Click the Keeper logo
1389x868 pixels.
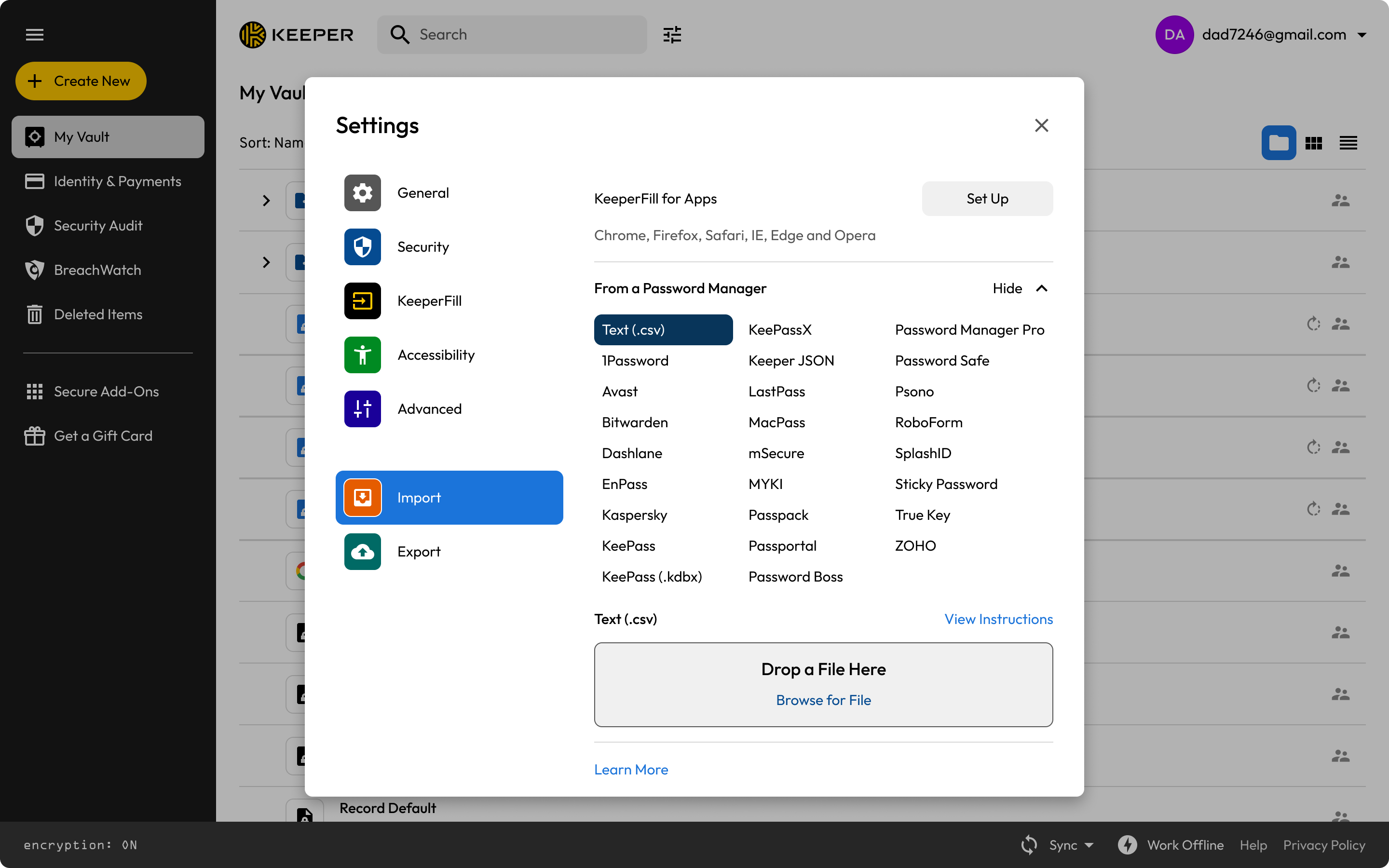tap(296, 34)
